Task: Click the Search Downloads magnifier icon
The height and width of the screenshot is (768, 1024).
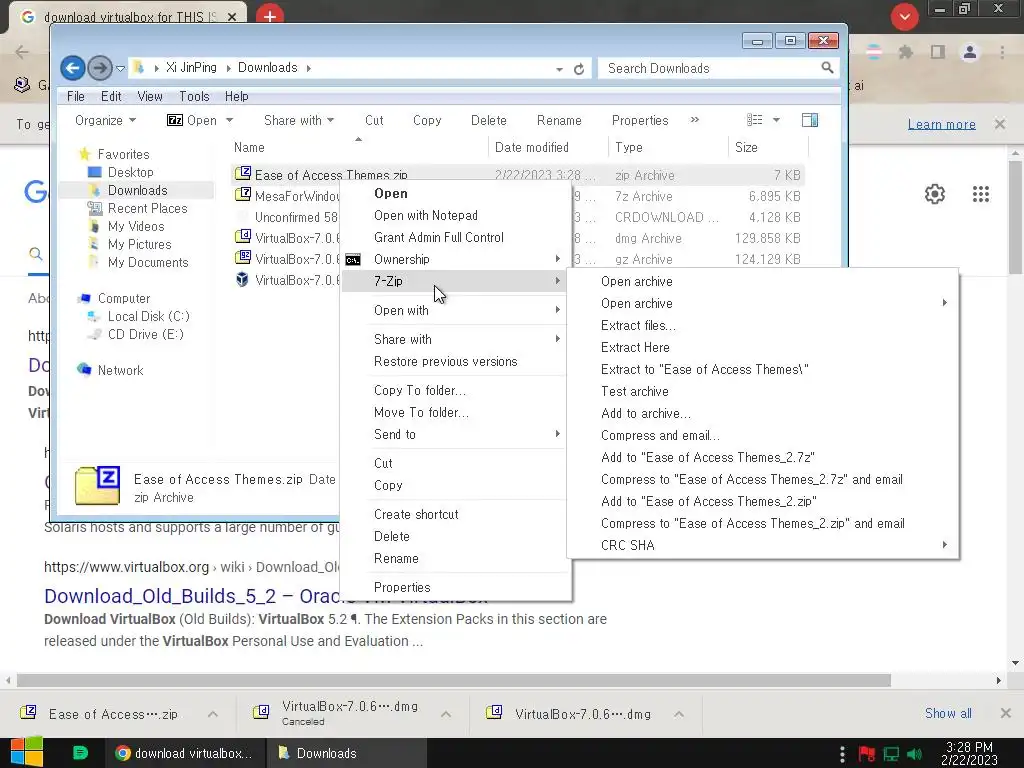Action: click(x=827, y=68)
